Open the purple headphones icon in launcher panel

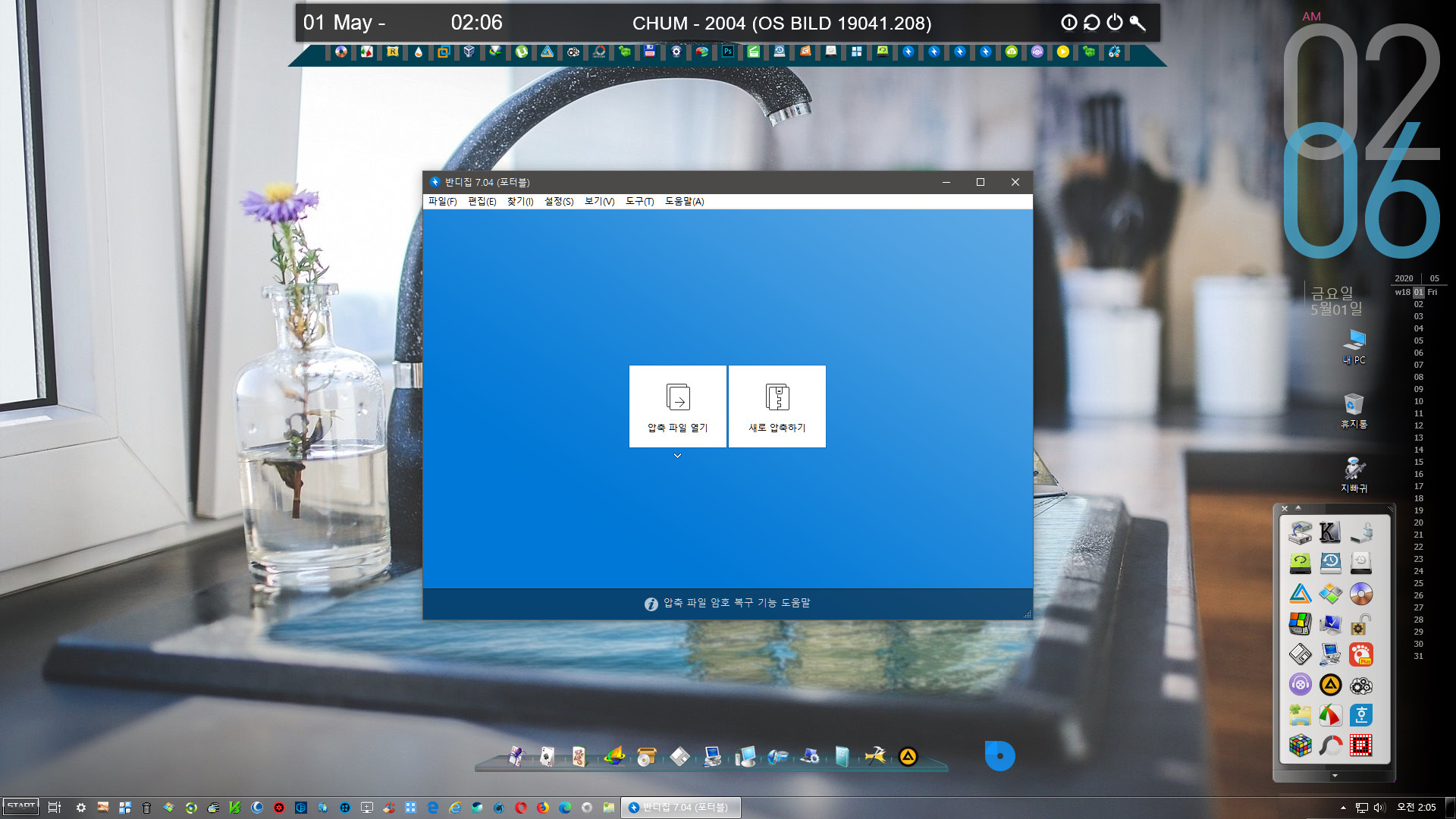click(x=1300, y=685)
